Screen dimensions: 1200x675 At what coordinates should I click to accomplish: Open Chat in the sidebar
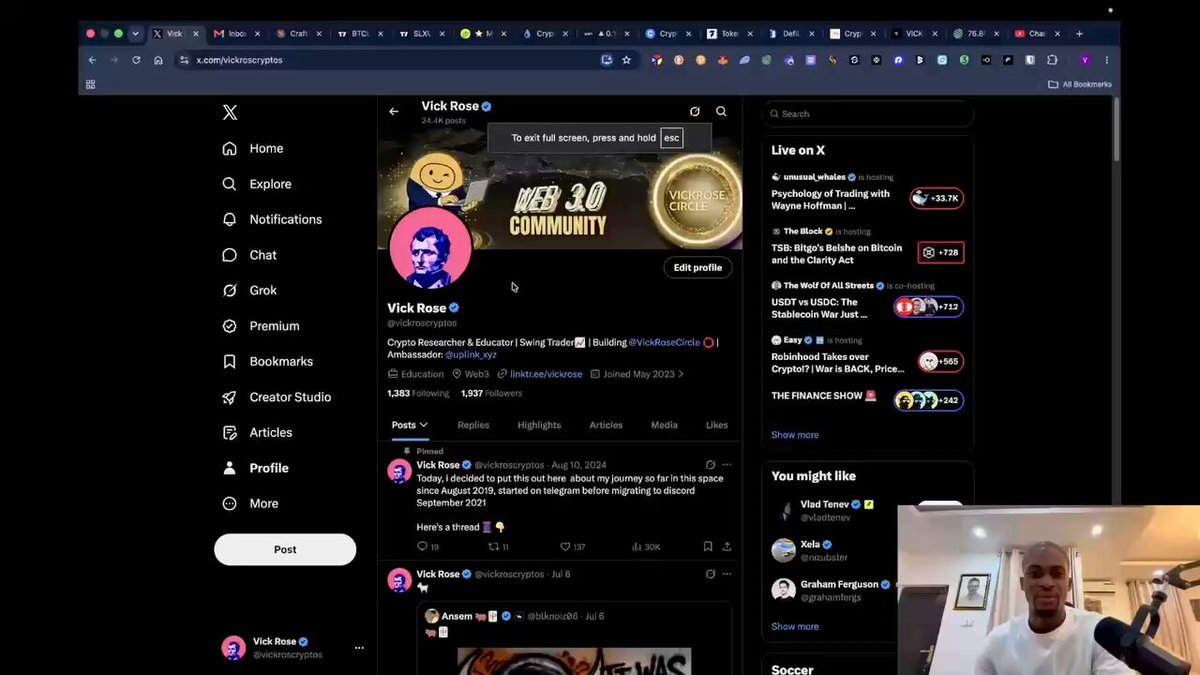click(249, 255)
